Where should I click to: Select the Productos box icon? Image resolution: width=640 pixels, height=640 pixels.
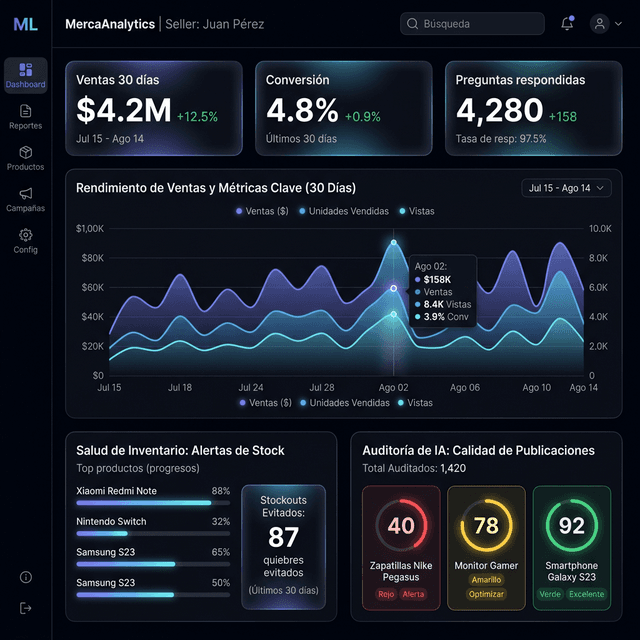pyautogui.click(x=26, y=152)
